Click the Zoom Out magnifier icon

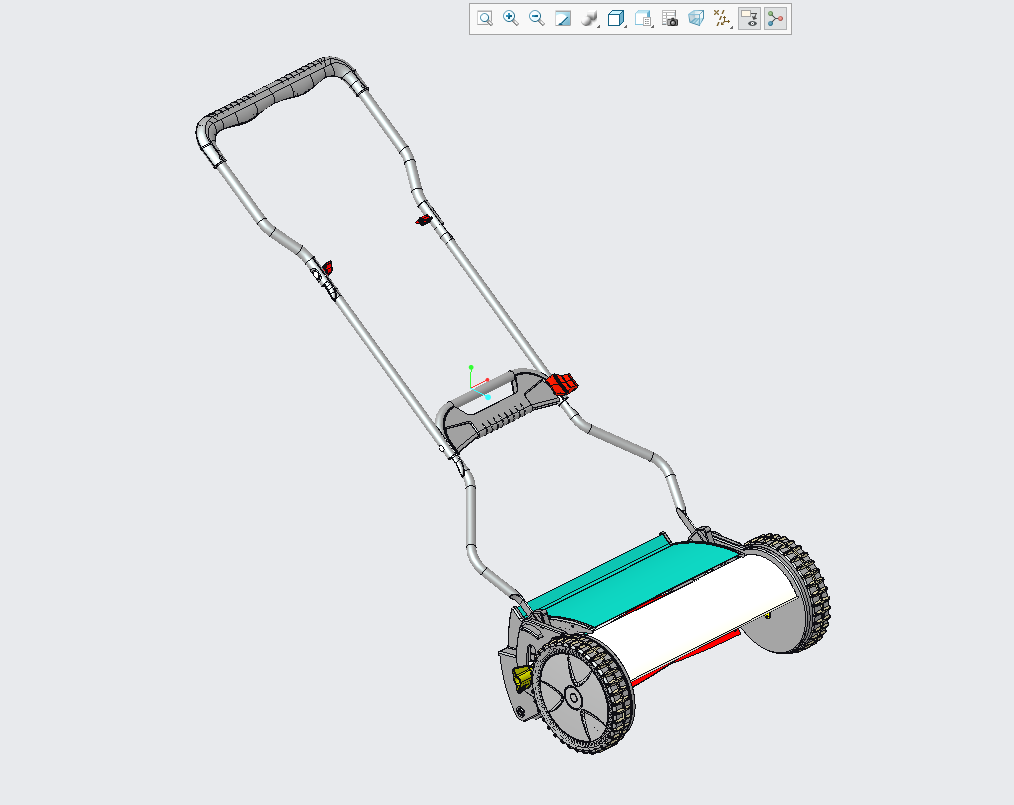tap(537, 19)
